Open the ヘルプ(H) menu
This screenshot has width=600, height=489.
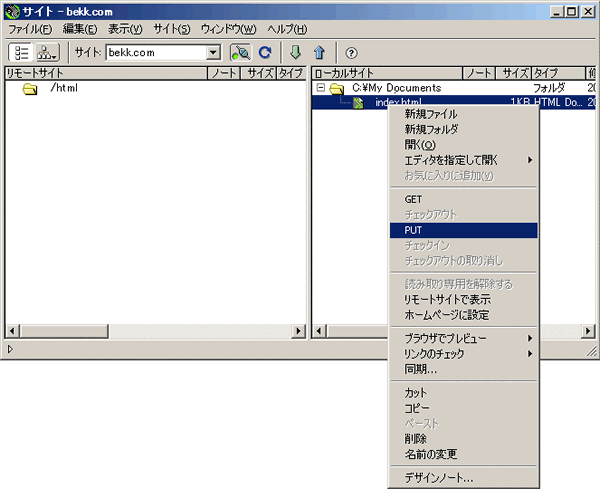[287, 29]
